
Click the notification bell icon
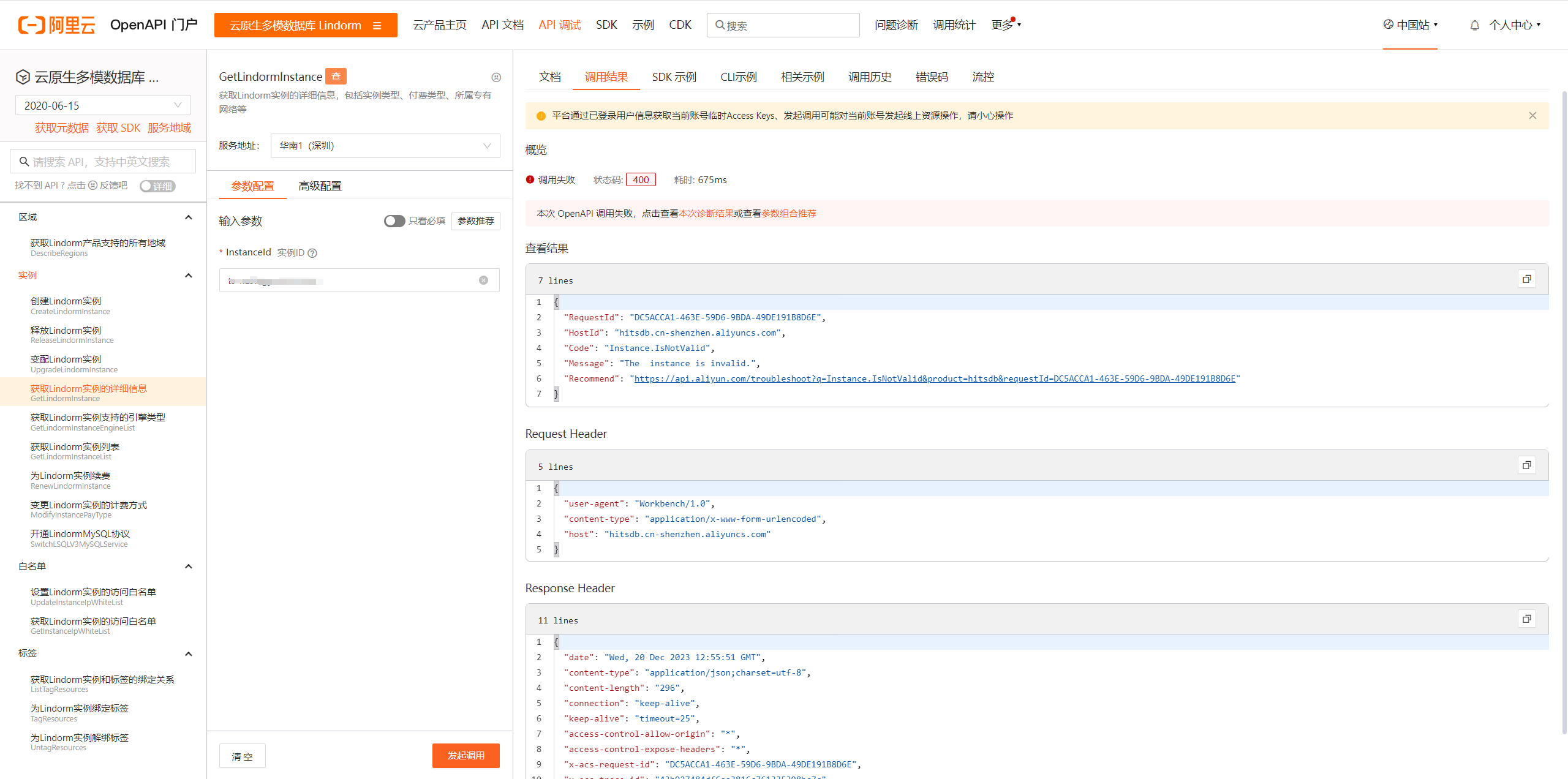(x=1474, y=25)
